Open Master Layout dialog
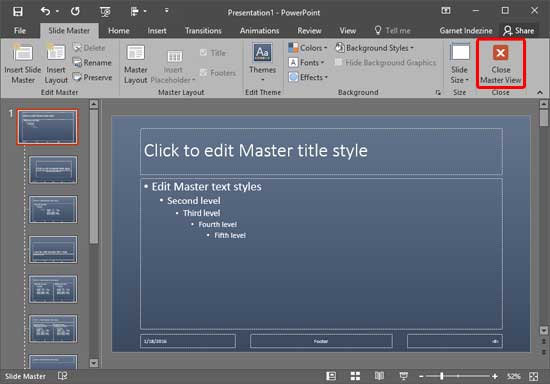 click(x=135, y=65)
